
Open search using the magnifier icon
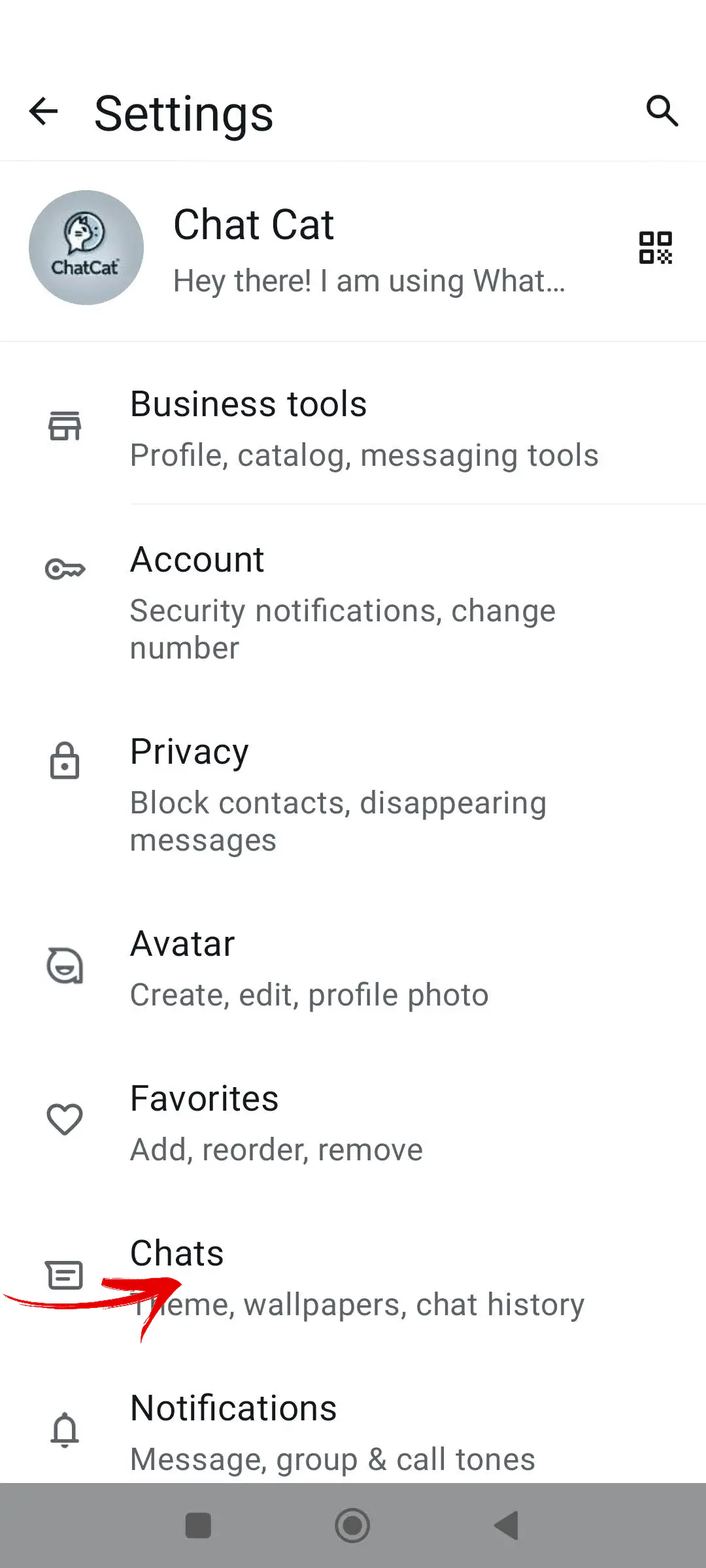pyautogui.click(x=662, y=111)
